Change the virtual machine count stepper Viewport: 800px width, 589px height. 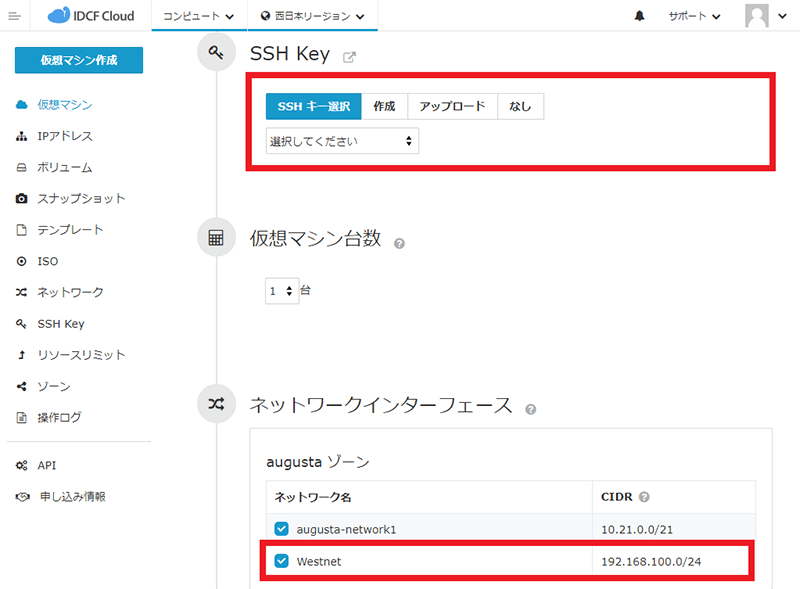click(282, 291)
